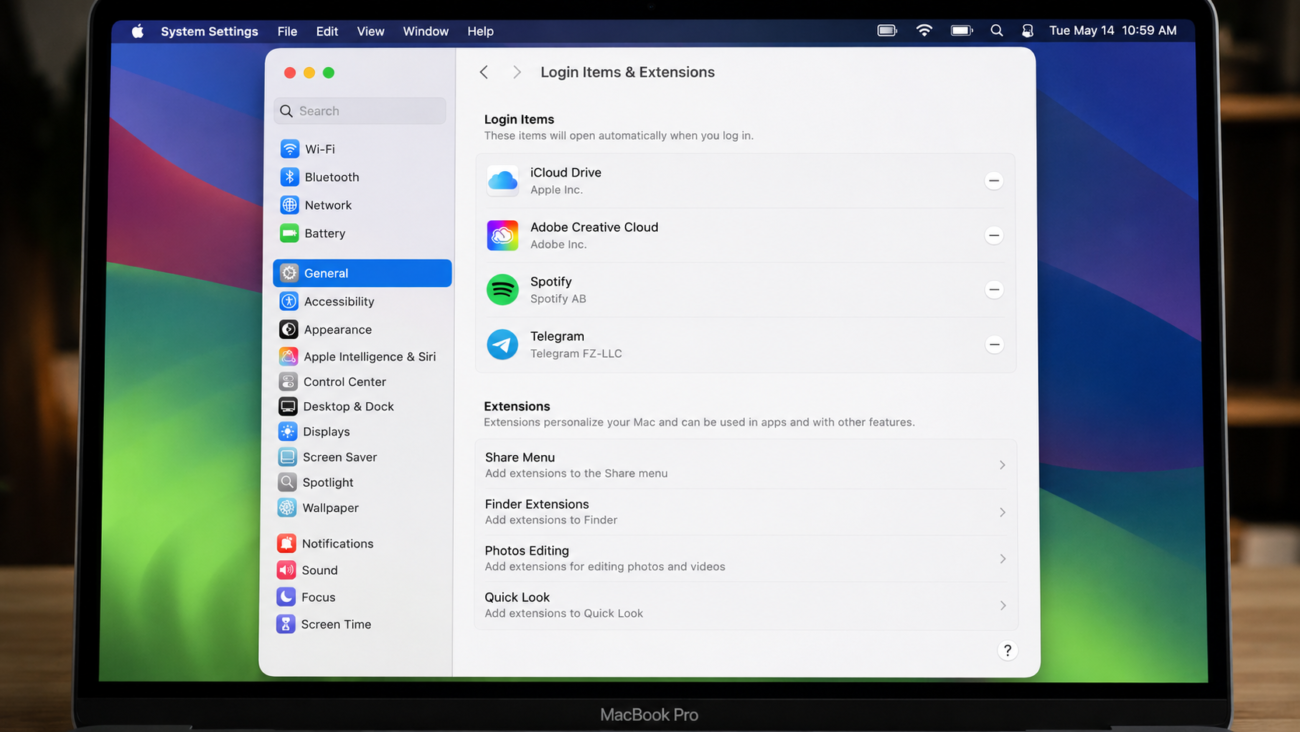Open the Apple menu
1300x732 pixels.
138,31
